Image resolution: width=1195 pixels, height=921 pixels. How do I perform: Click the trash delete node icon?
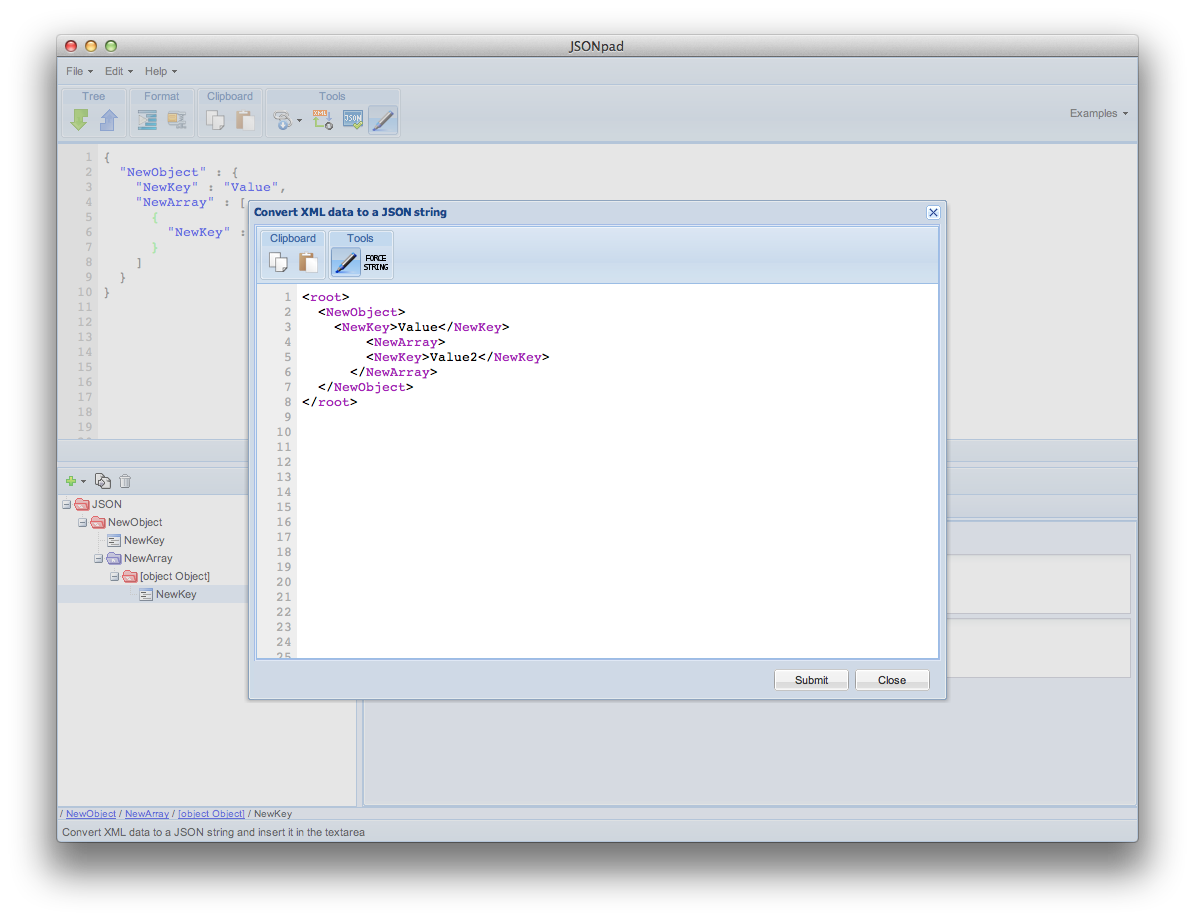(125, 481)
